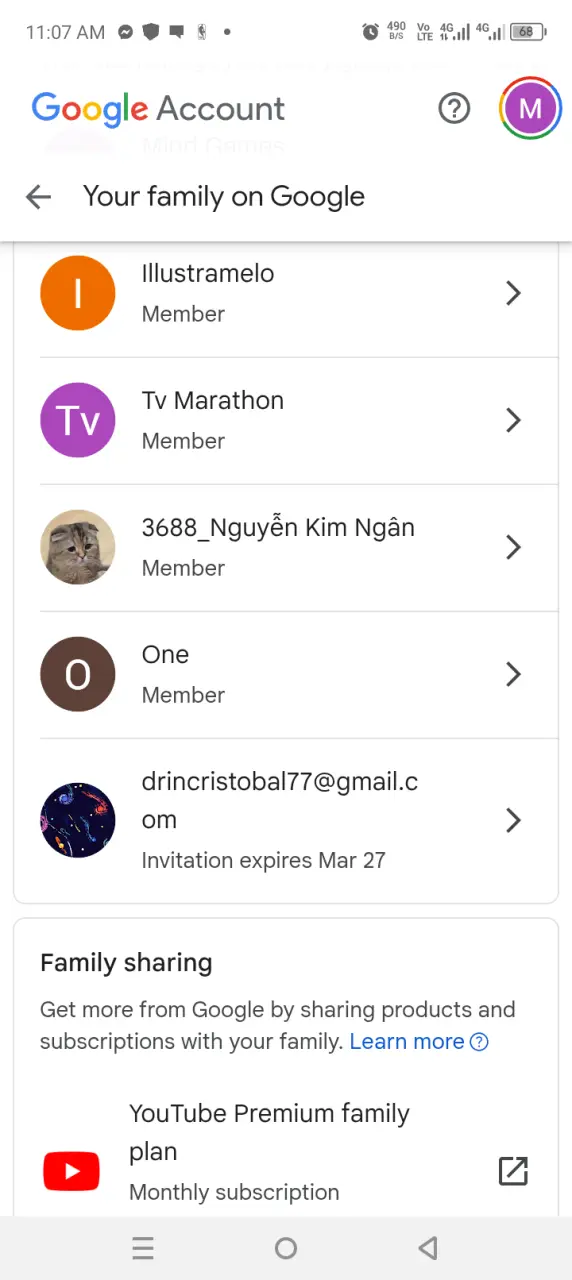Image resolution: width=572 pixels, height=1280 pixels.
Task: Open the drincristobal77@gmail.com invitation chevron
Action: pos(513,820)
